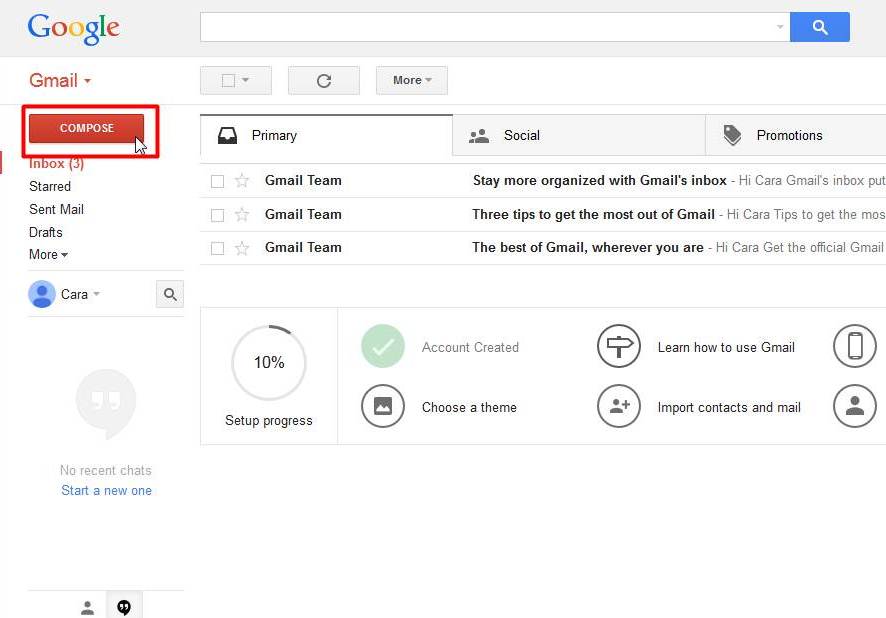Tick checkbox for 'The best of Gmail' email
This screenshot has height=618, width=886.
point(218,249)
